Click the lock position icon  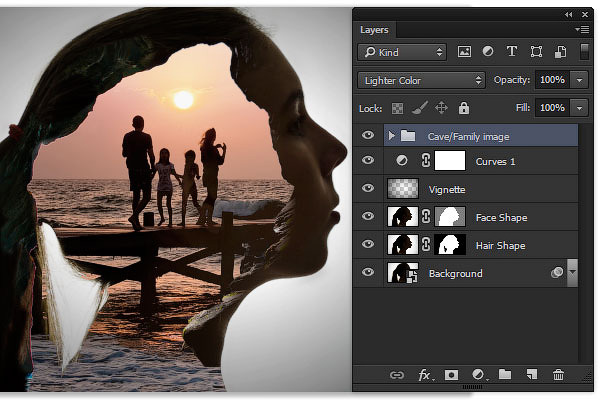[441, 108]
